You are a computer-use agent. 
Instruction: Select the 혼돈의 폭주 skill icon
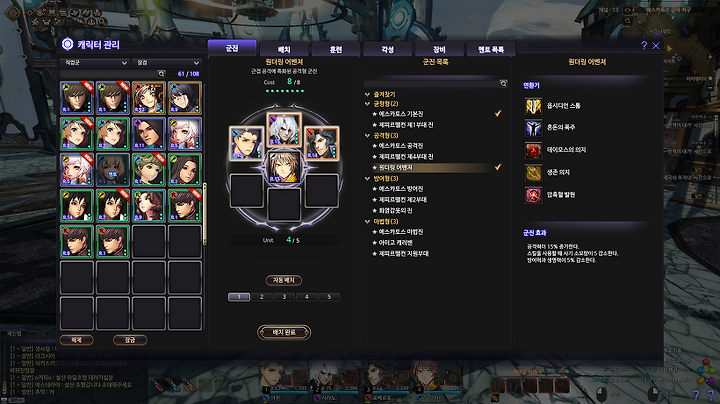coord(534,128)
